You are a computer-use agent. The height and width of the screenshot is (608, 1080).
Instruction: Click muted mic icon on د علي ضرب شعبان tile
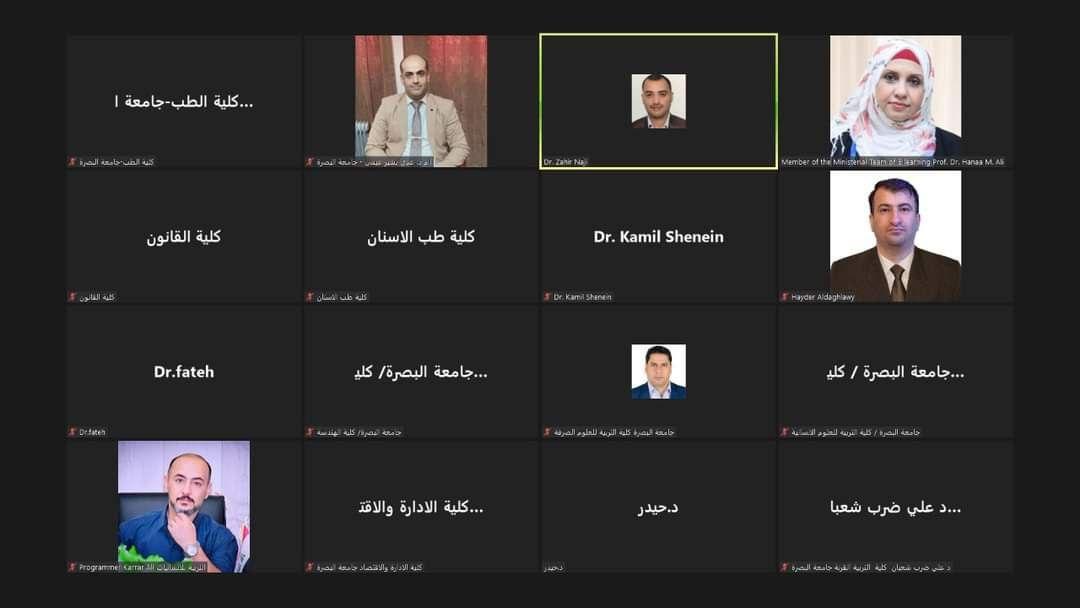coord(785,567)
